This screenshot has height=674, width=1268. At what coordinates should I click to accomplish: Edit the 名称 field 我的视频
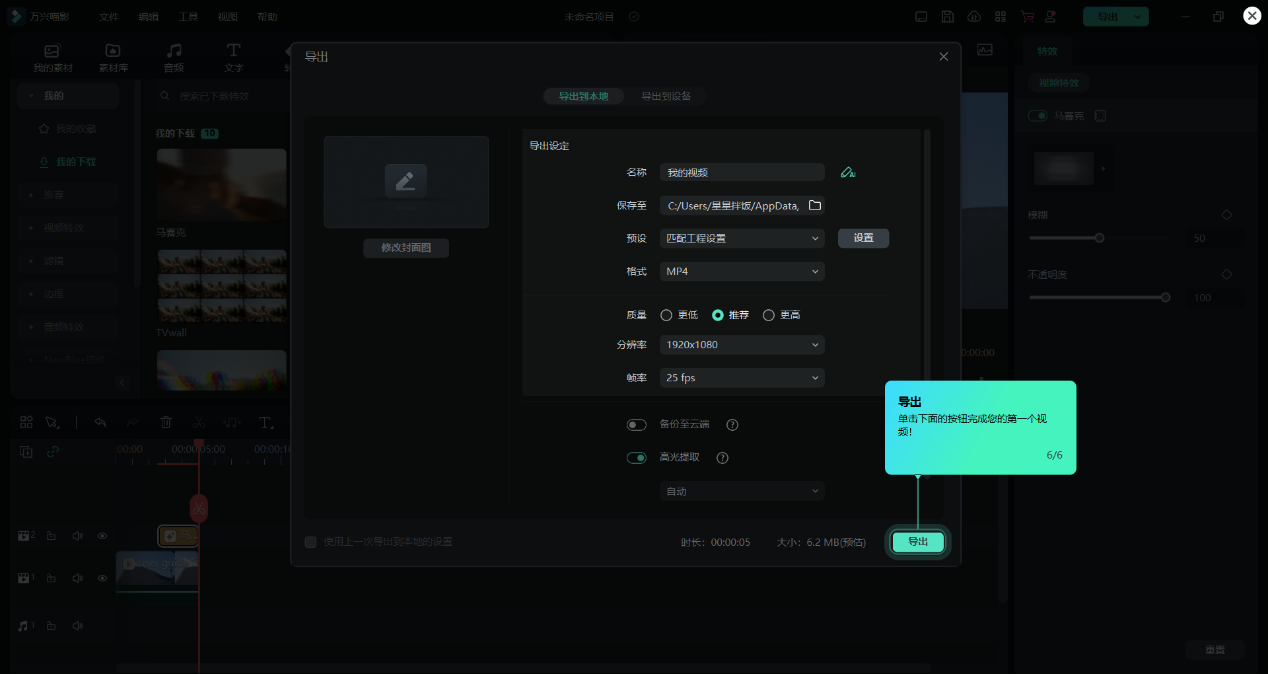coord(742,172)
